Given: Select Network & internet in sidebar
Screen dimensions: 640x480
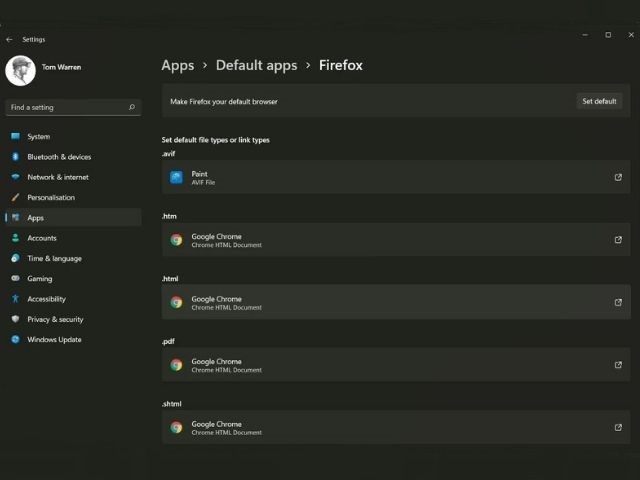Looking at the screenshot, I should pos(57,177).
